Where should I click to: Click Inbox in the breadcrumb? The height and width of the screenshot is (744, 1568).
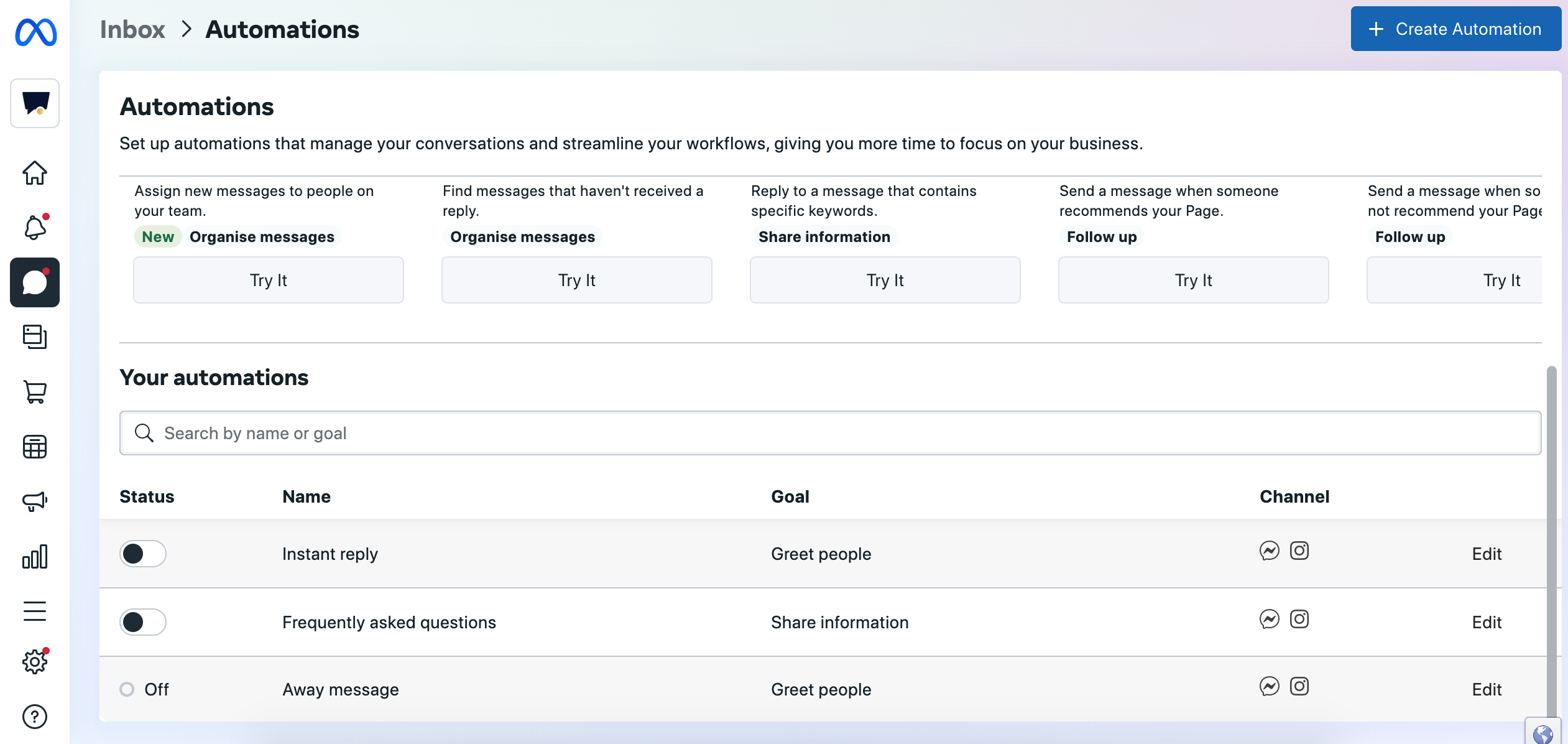[x=132, y=29]
